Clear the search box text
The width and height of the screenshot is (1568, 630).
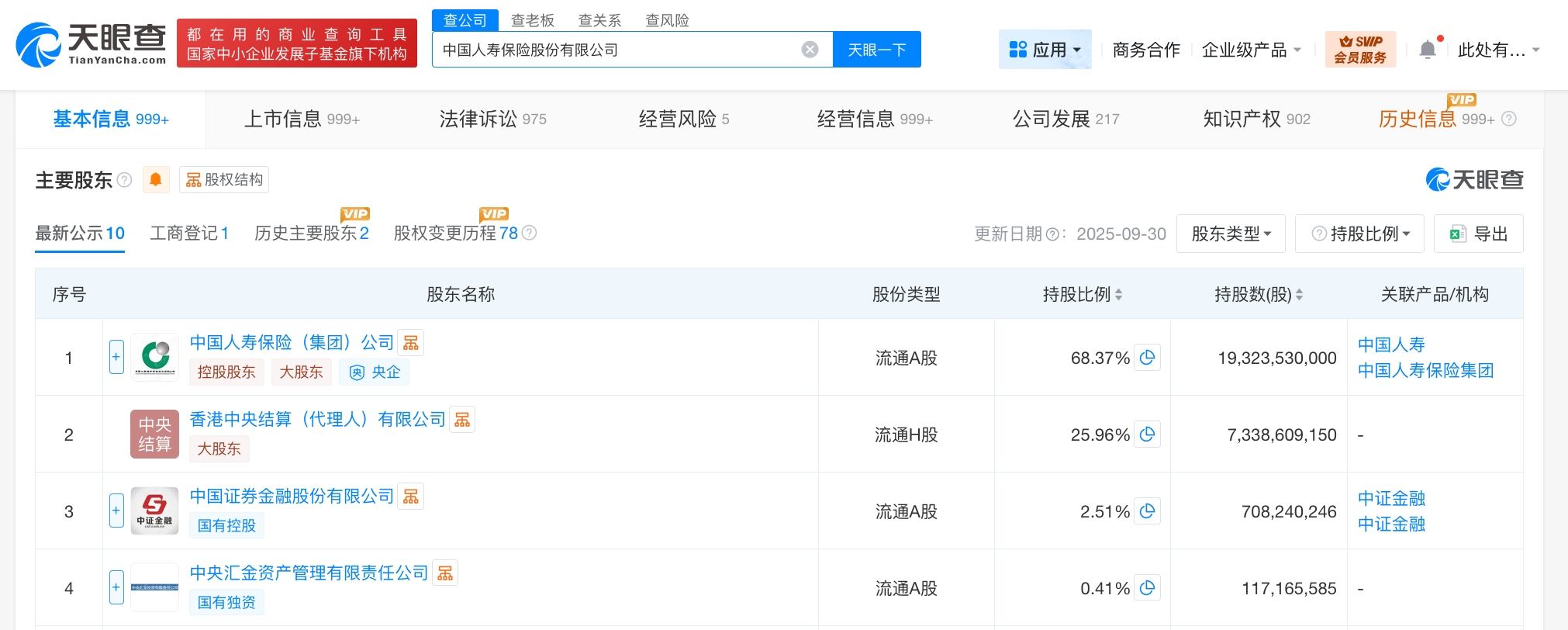tap(810, 50)
